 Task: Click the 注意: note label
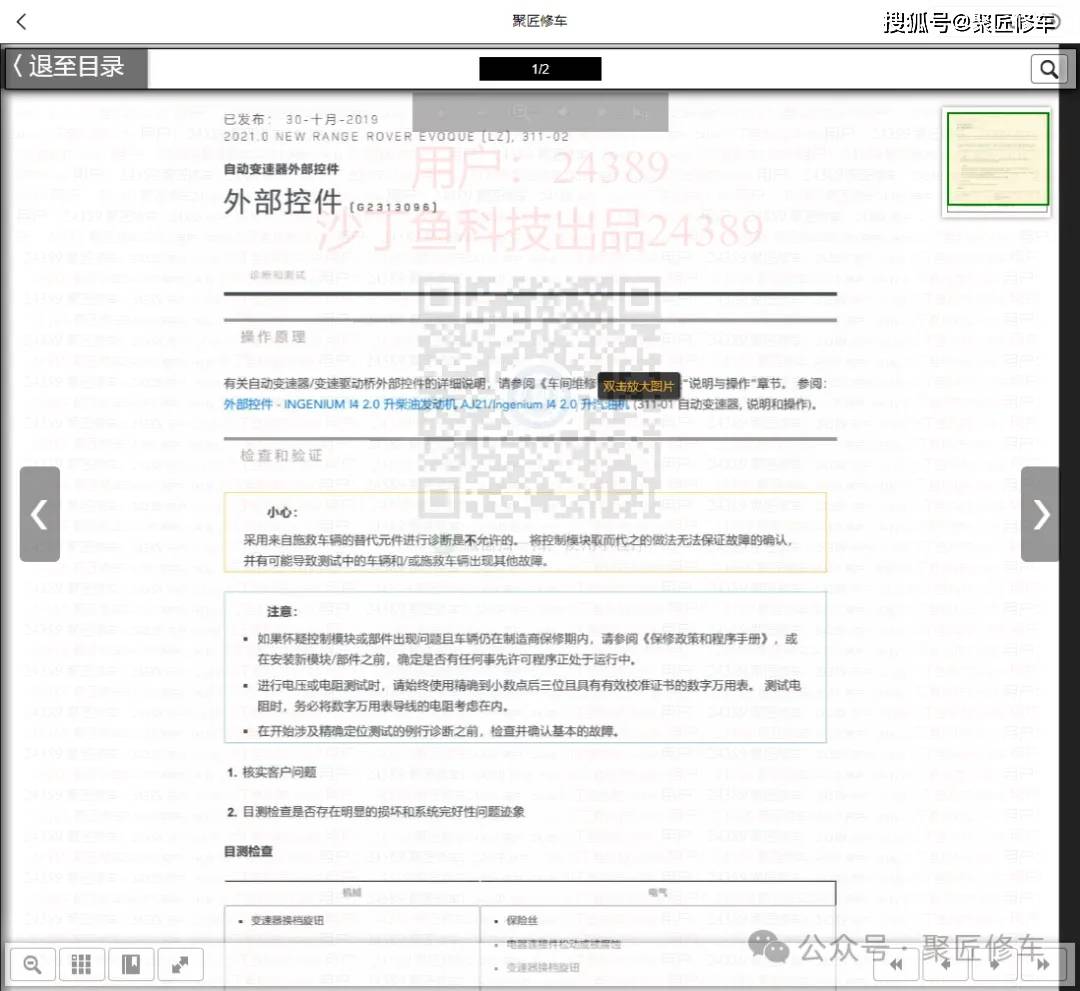(282, 611)
